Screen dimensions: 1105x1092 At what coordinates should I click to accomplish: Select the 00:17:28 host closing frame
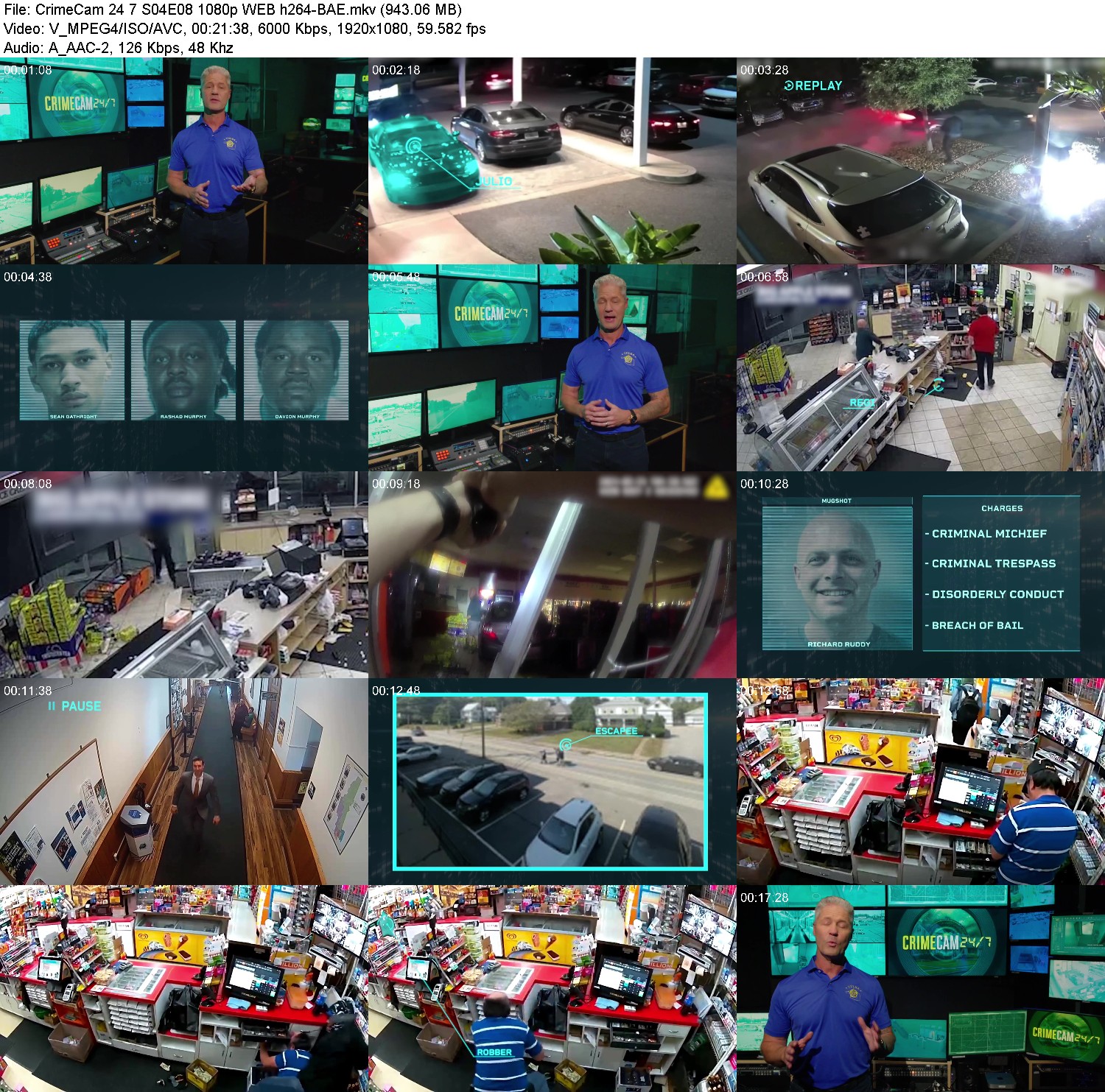(x=921, y=989)
